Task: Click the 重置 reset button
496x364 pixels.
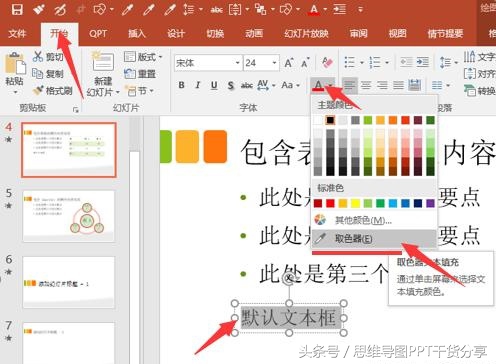Action: click(x=140, y=73)
